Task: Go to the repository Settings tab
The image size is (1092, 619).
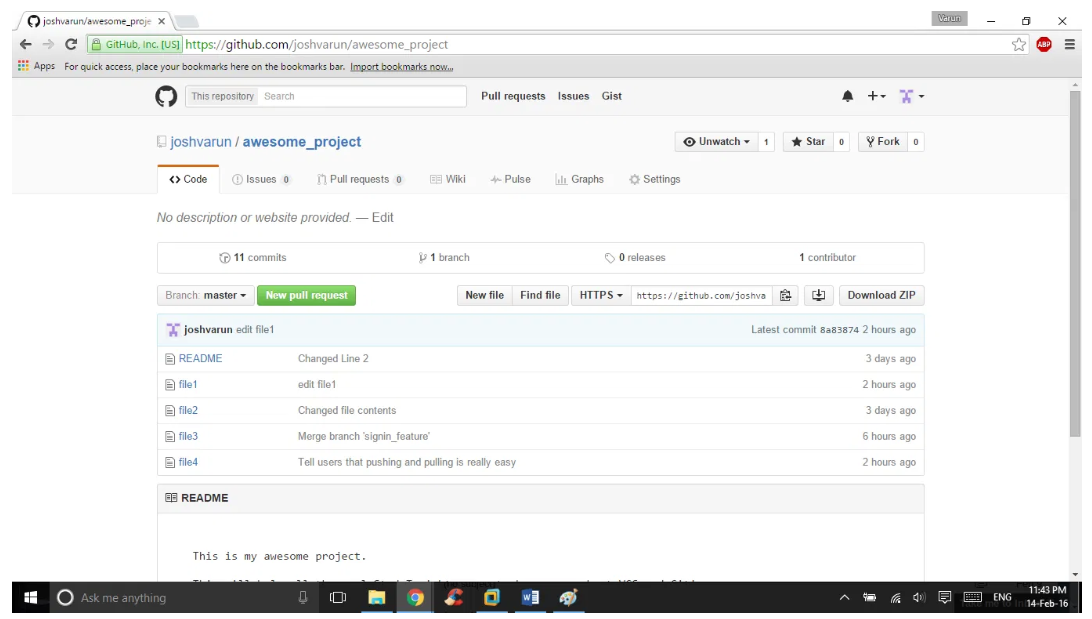Action: pos(655,179)
